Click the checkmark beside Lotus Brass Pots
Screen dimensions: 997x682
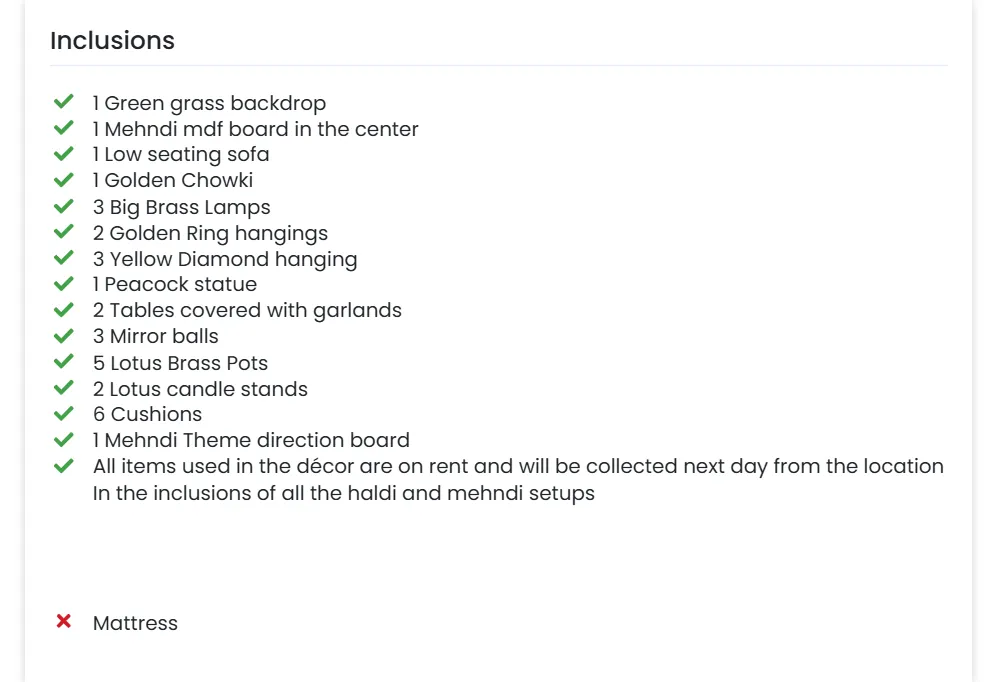click(x=64, y=362)
